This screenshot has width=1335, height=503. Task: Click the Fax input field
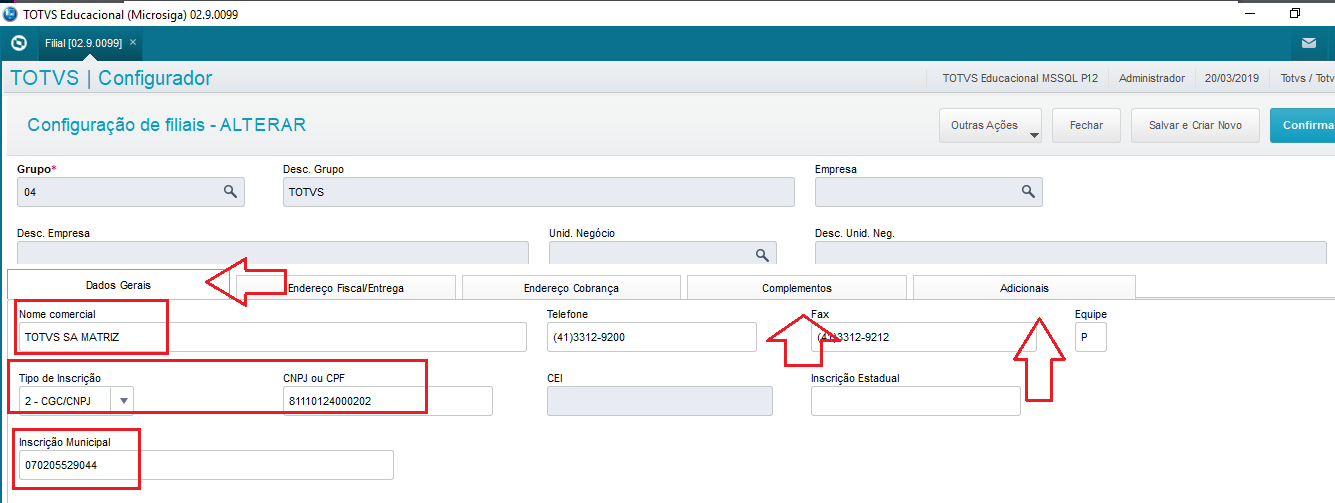click(924, 337)
